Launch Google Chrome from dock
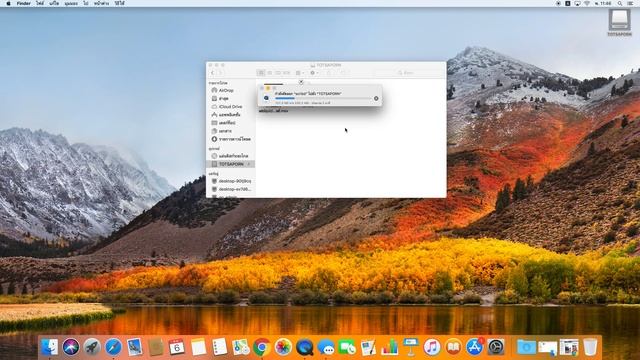Image resolution: width=640 pixels, height=360 pixels. 262,347
